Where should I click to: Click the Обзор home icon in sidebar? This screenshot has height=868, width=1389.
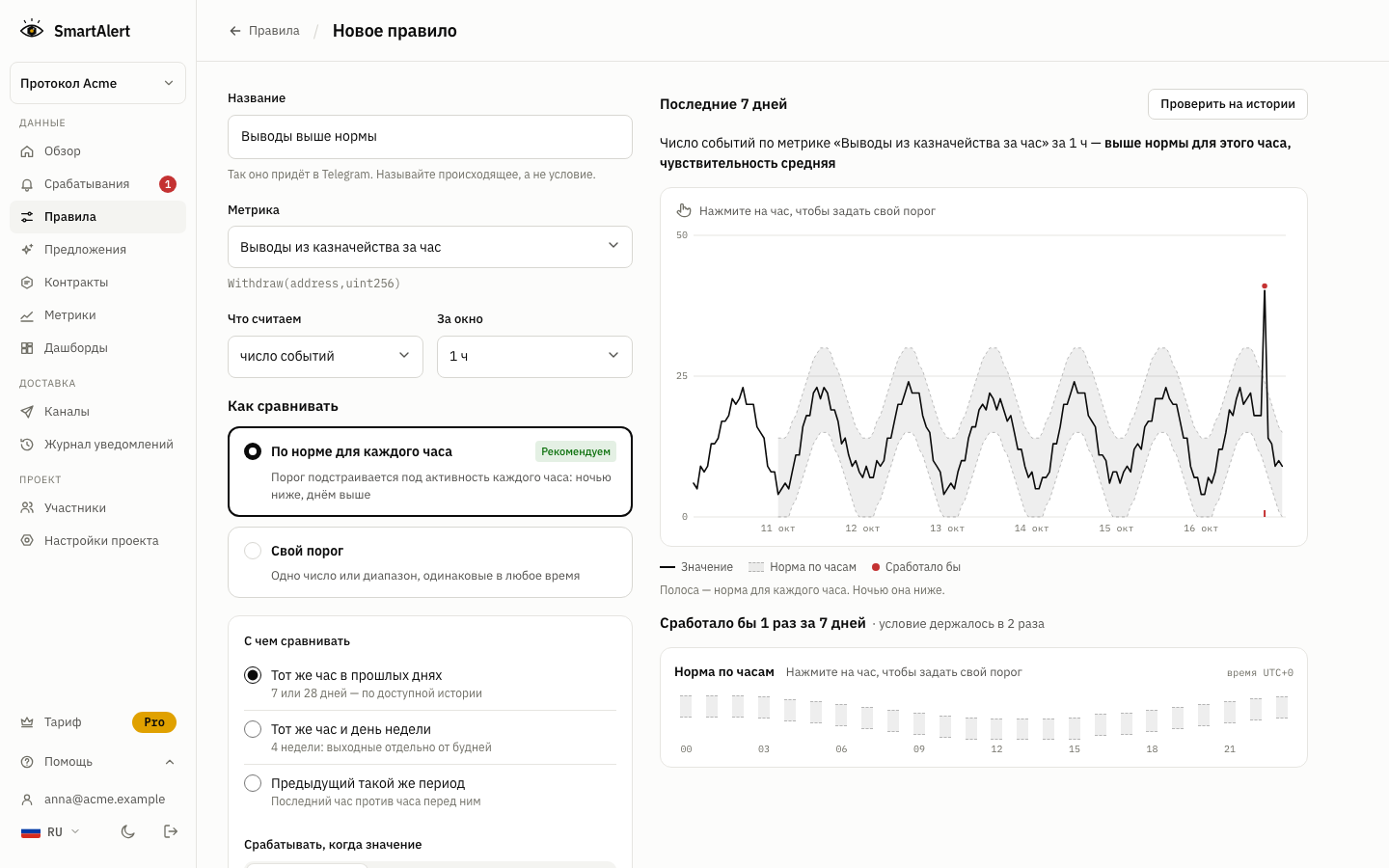pos(27,151)
